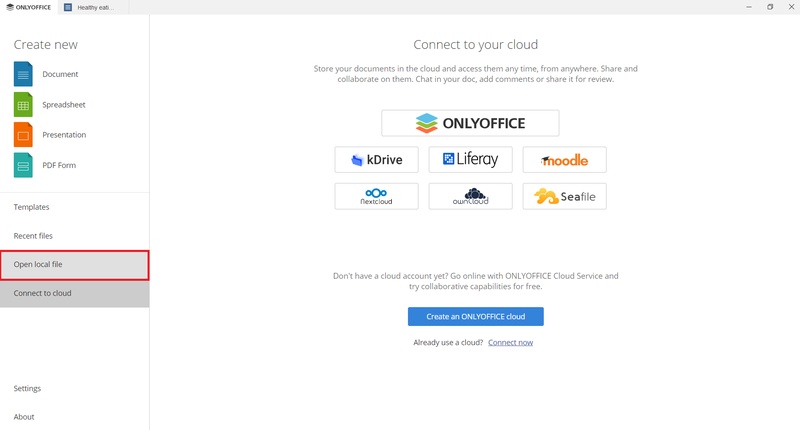Click the orange Presentation file icon

23,135
